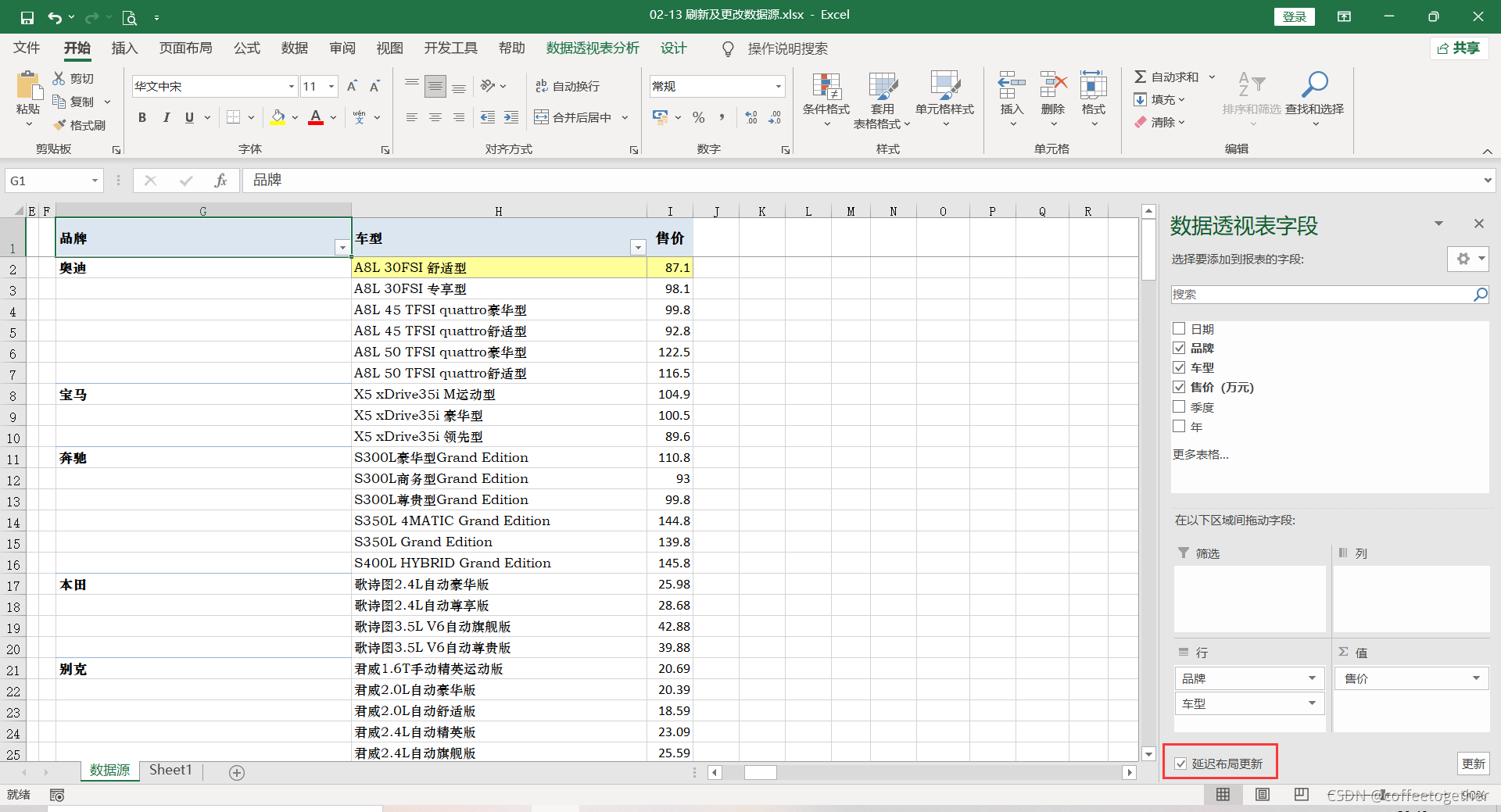Open Format as Table gallery
The width and height of the screenshot is (1501, 812).
(x=883, y=100)
